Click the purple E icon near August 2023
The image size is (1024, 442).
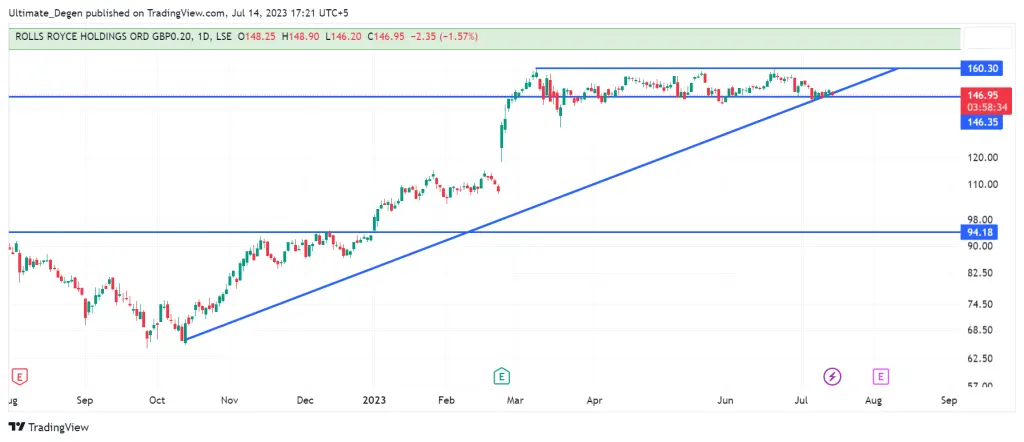click(882, 376)
